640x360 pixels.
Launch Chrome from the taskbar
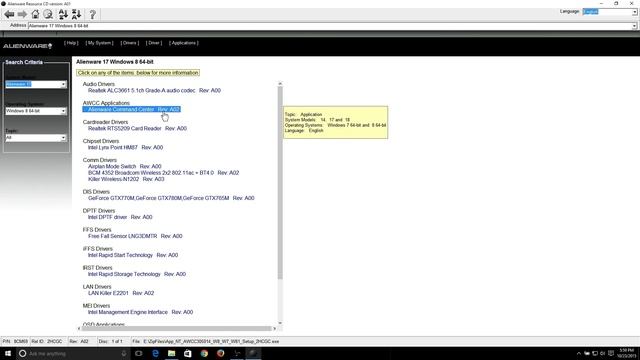pos(204,353)
